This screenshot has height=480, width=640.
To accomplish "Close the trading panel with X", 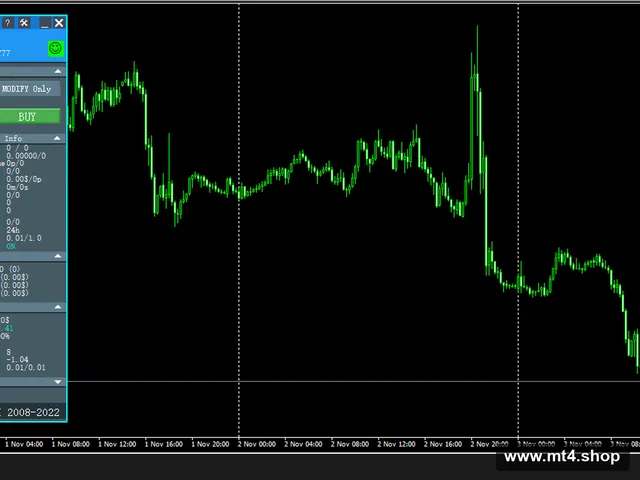I will [59, 23].
